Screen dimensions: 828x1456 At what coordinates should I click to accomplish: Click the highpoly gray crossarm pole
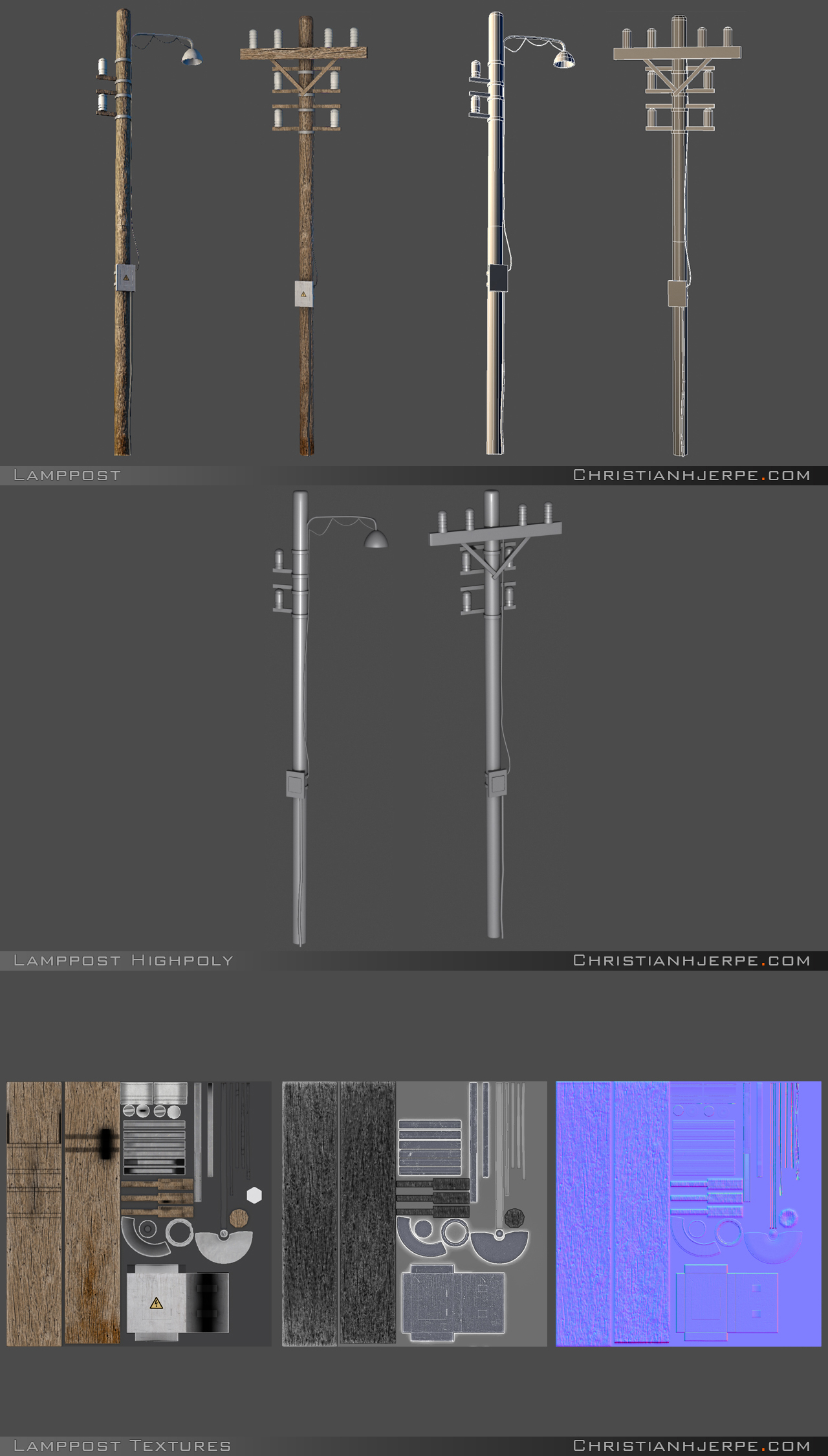click(x=494, y=714)
